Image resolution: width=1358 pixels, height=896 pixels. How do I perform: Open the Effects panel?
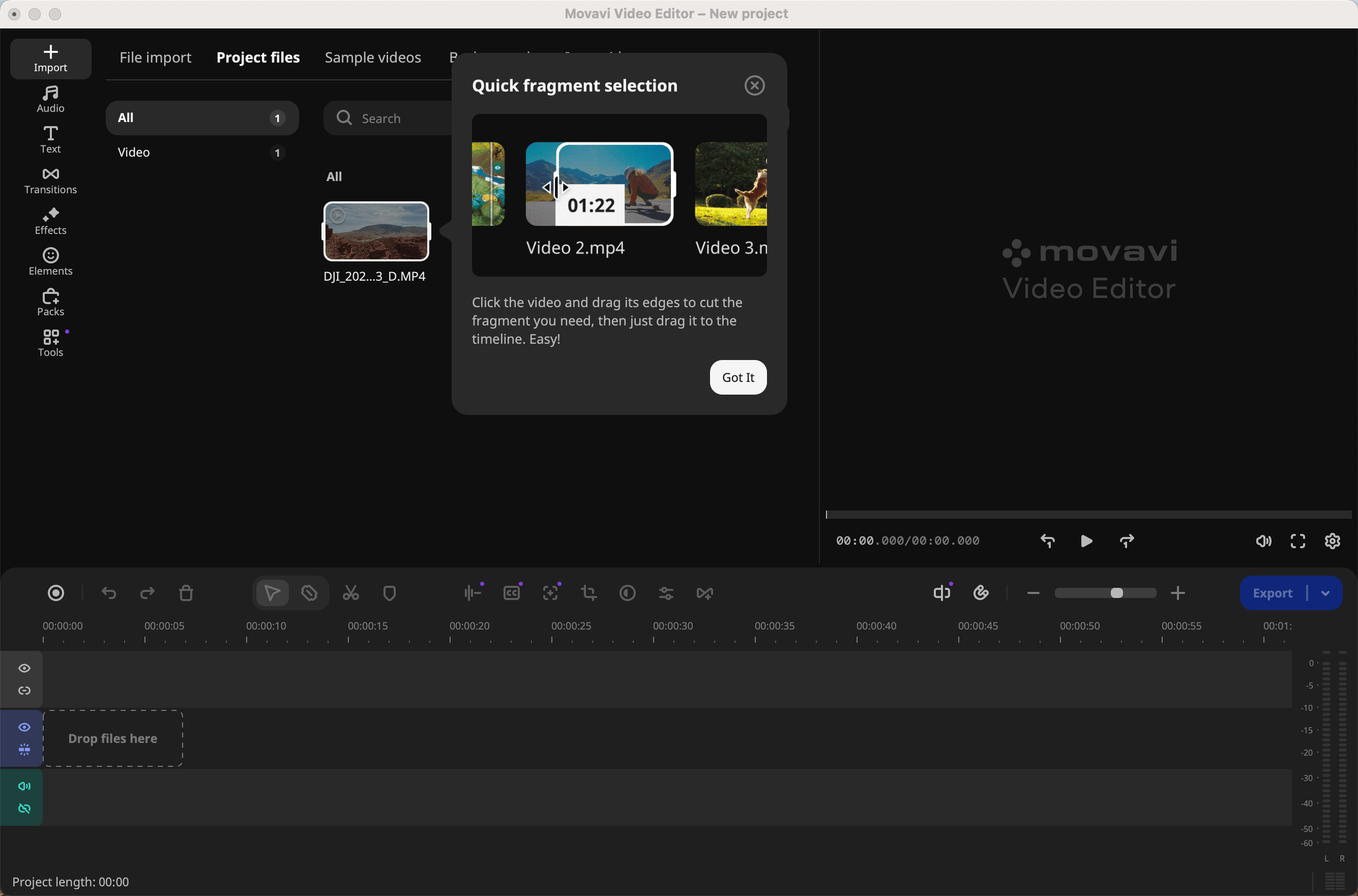pyautogui.click(x=50, y=221)
